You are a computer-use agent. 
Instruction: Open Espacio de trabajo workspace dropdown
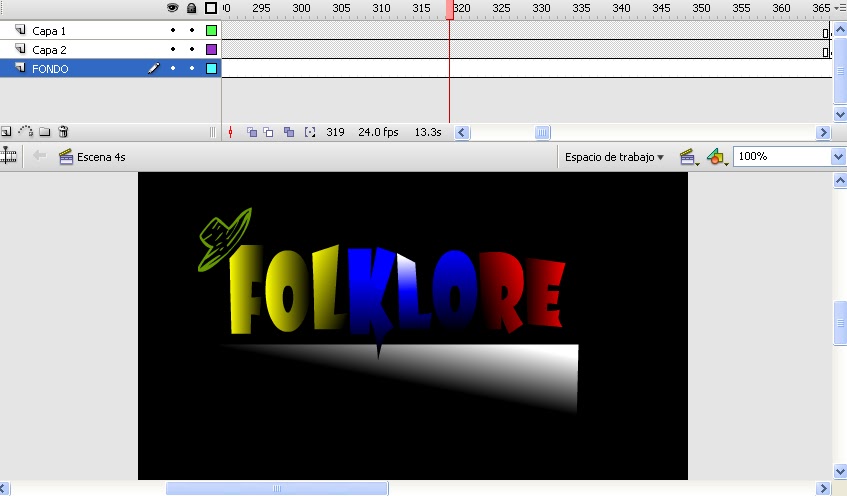click(614, 157)
